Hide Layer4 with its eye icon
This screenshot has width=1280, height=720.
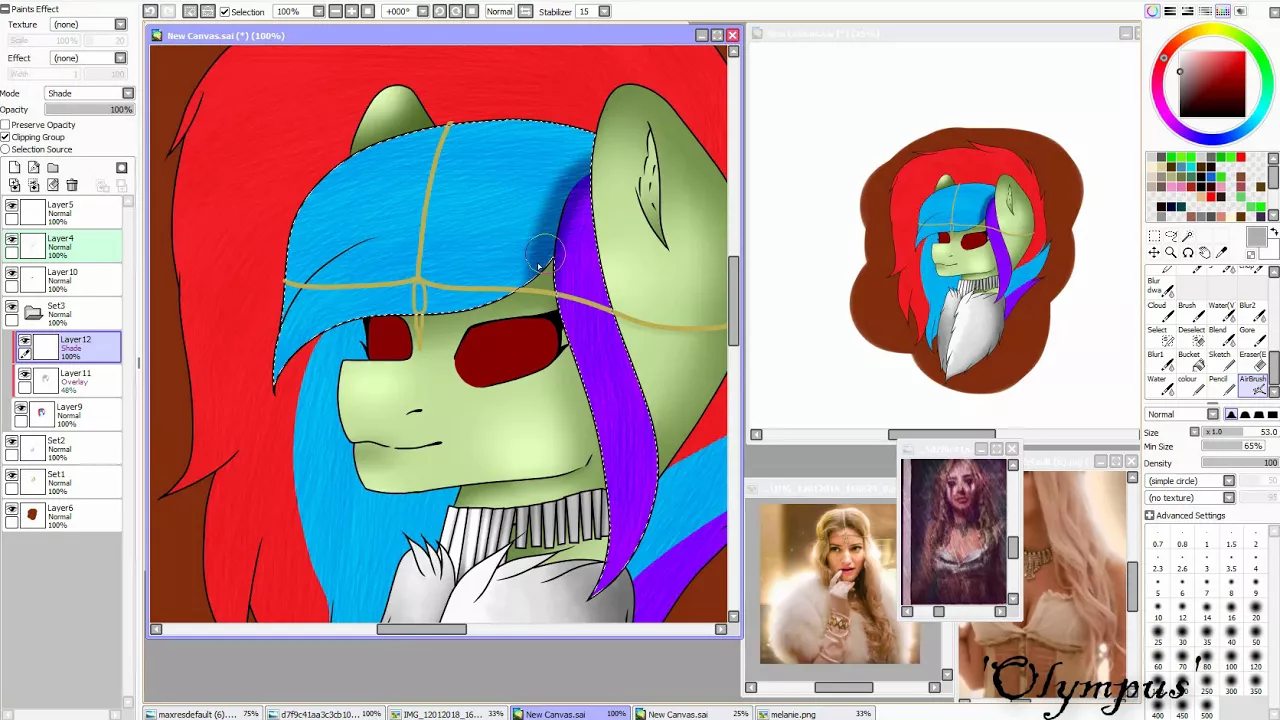click(x=12, y=240)
